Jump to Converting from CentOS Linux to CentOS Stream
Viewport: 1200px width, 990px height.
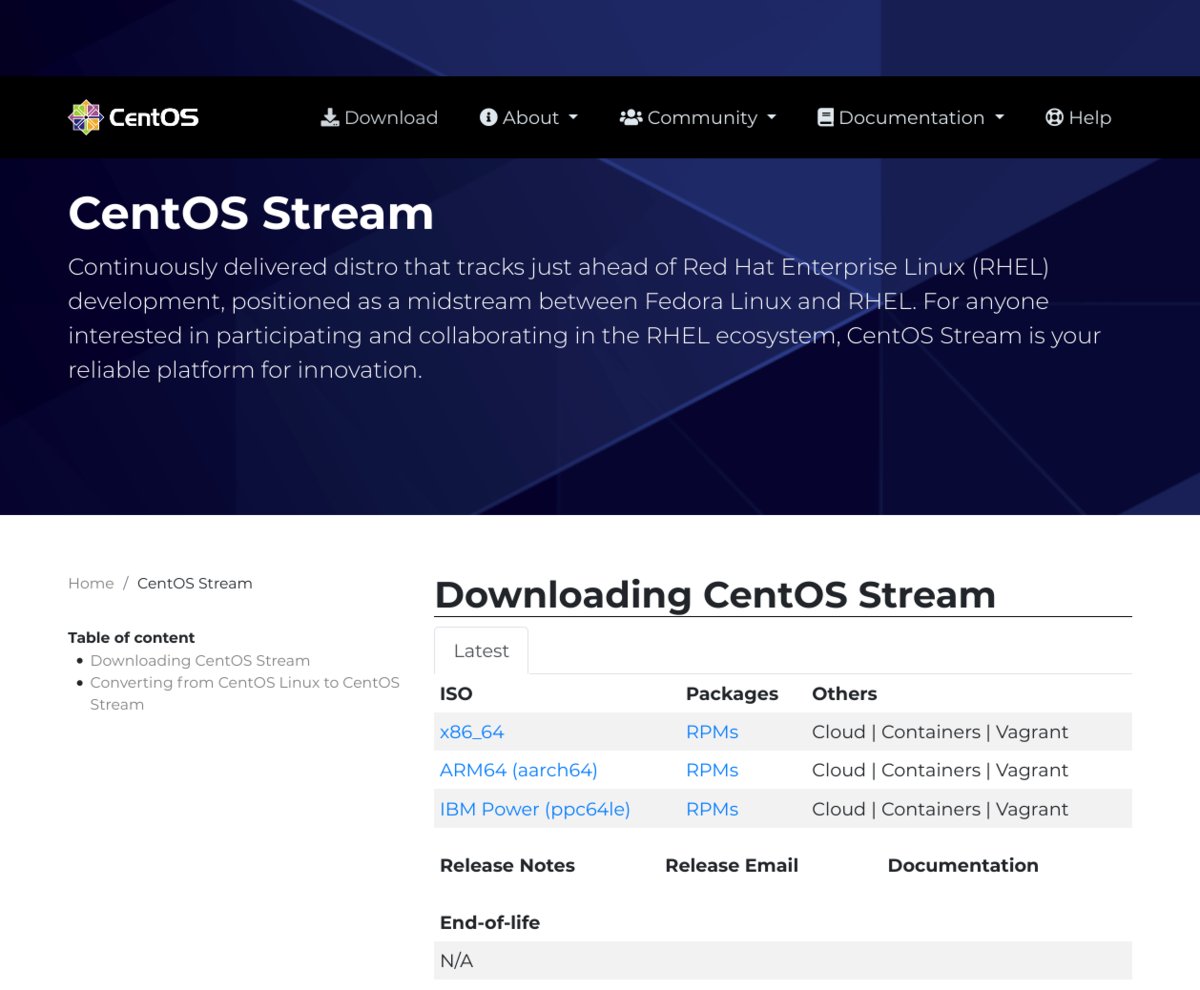click(x=245, y=693)
